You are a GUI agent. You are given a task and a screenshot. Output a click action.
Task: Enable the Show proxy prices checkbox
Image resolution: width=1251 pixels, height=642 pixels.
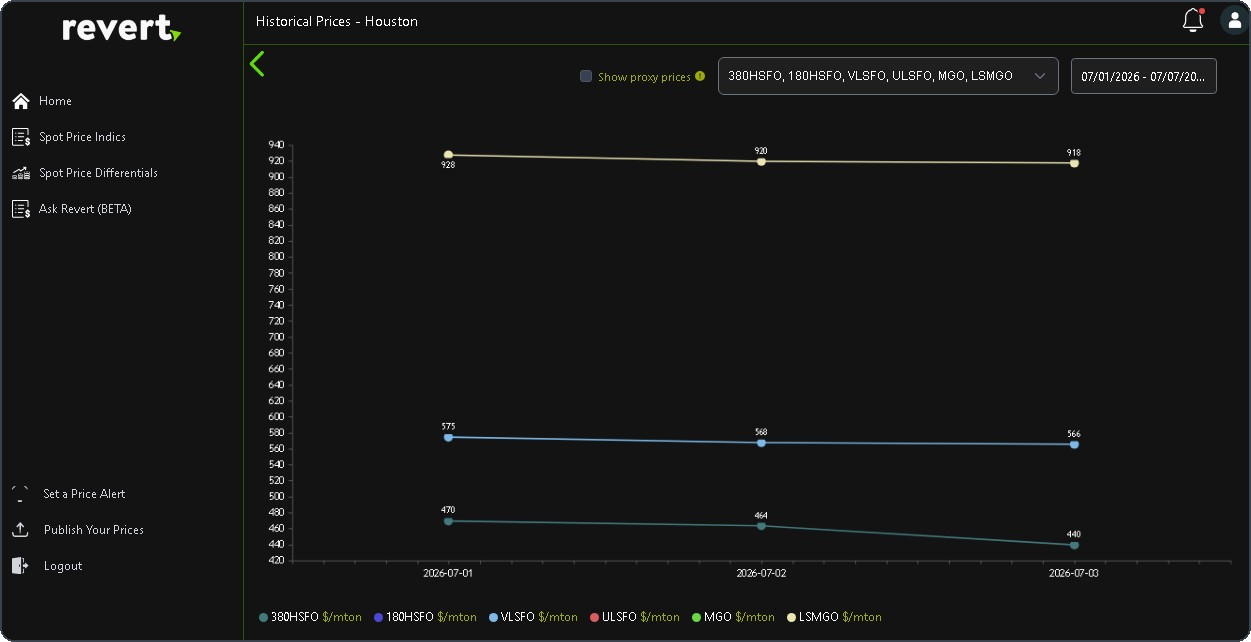click(586, 76)
